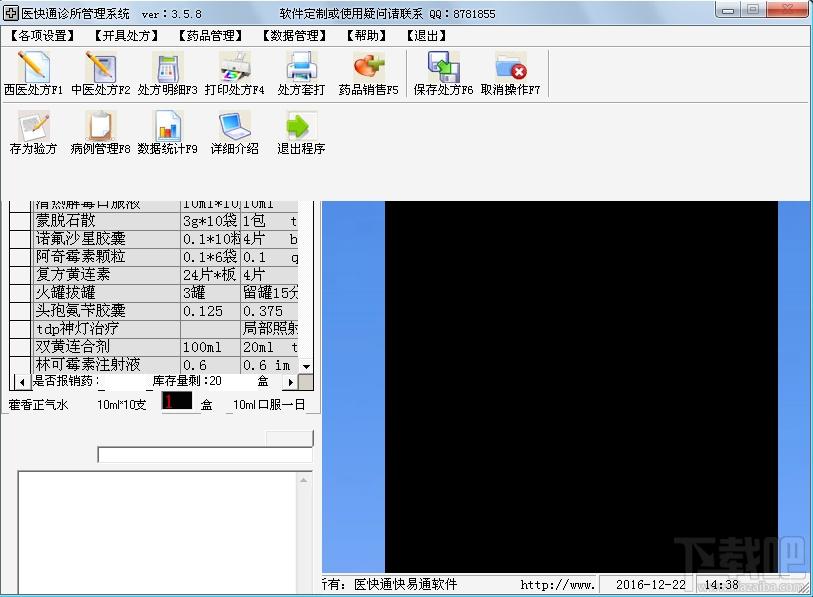This screenshot has width=813, height=597.
Task: Cancel operation with 取消操作F7
Action: (x=511, y=74)
